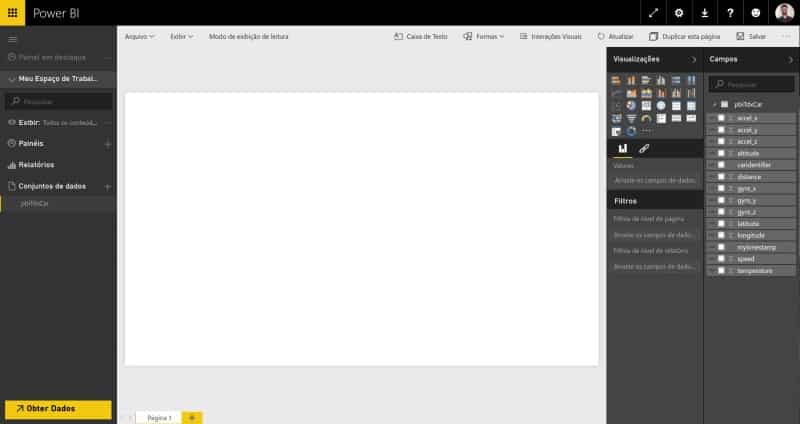Open the help question mark icon
This screenshot has width=800, height=424.
pyautogui.click(x=730, y=13)
